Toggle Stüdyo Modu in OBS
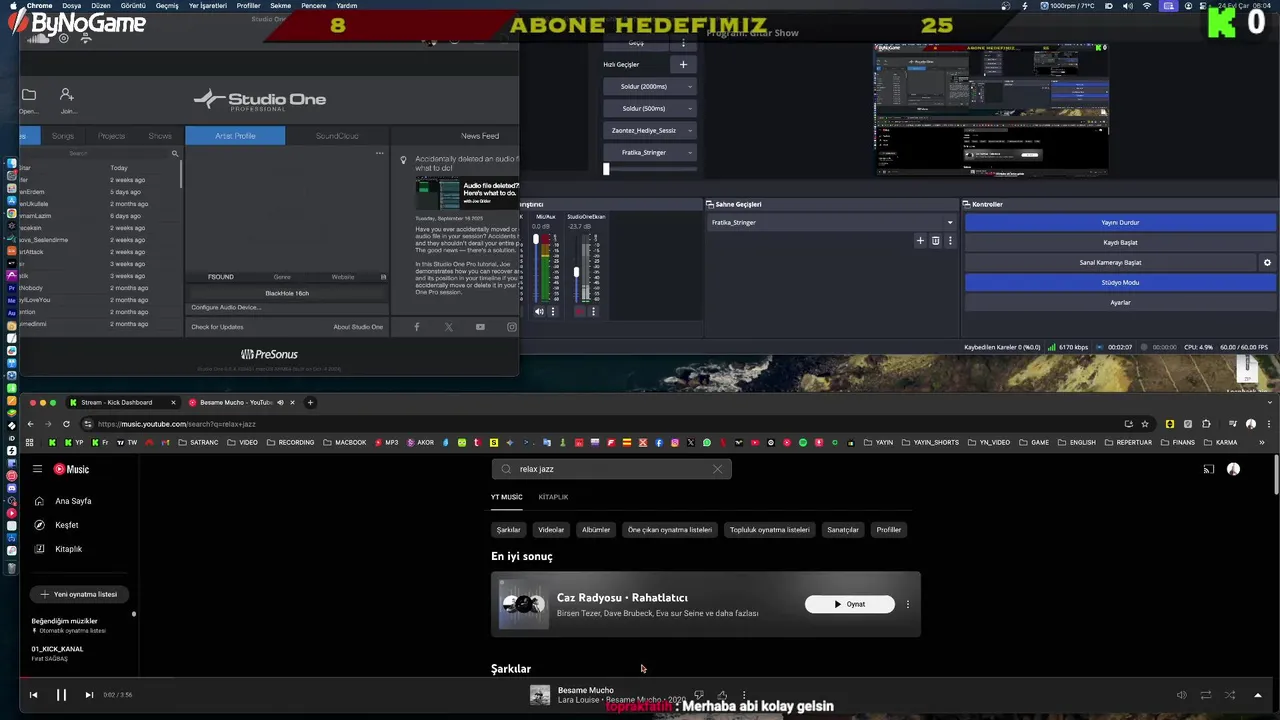 click(x=1120, y=282)
